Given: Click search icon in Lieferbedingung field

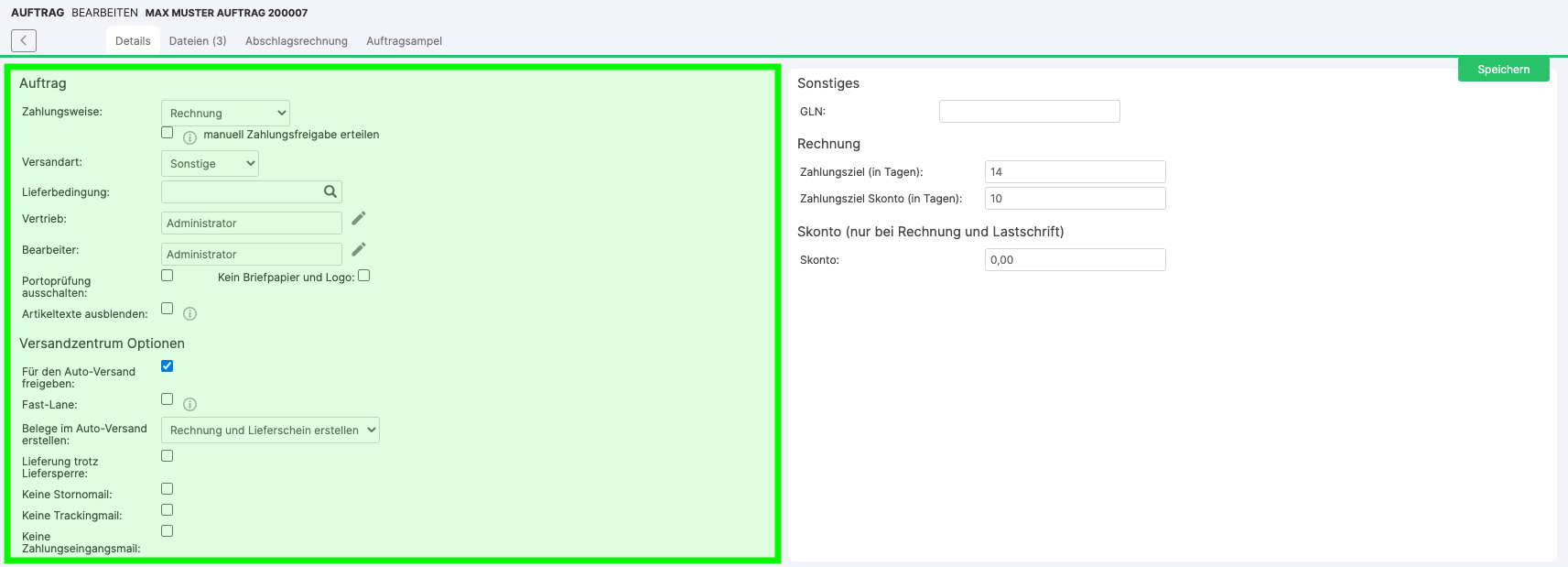Looking at the screenshot, I should (330, 191).
